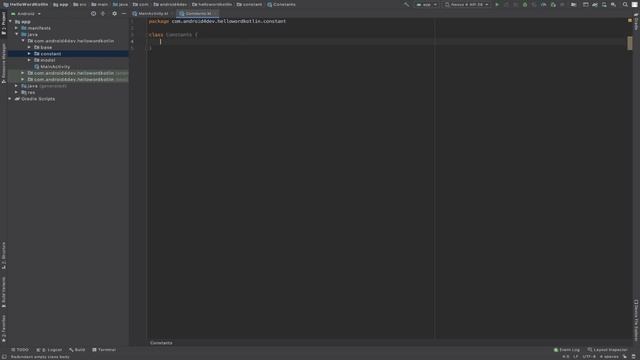Open the Gradle side tab

coord(636,22)
